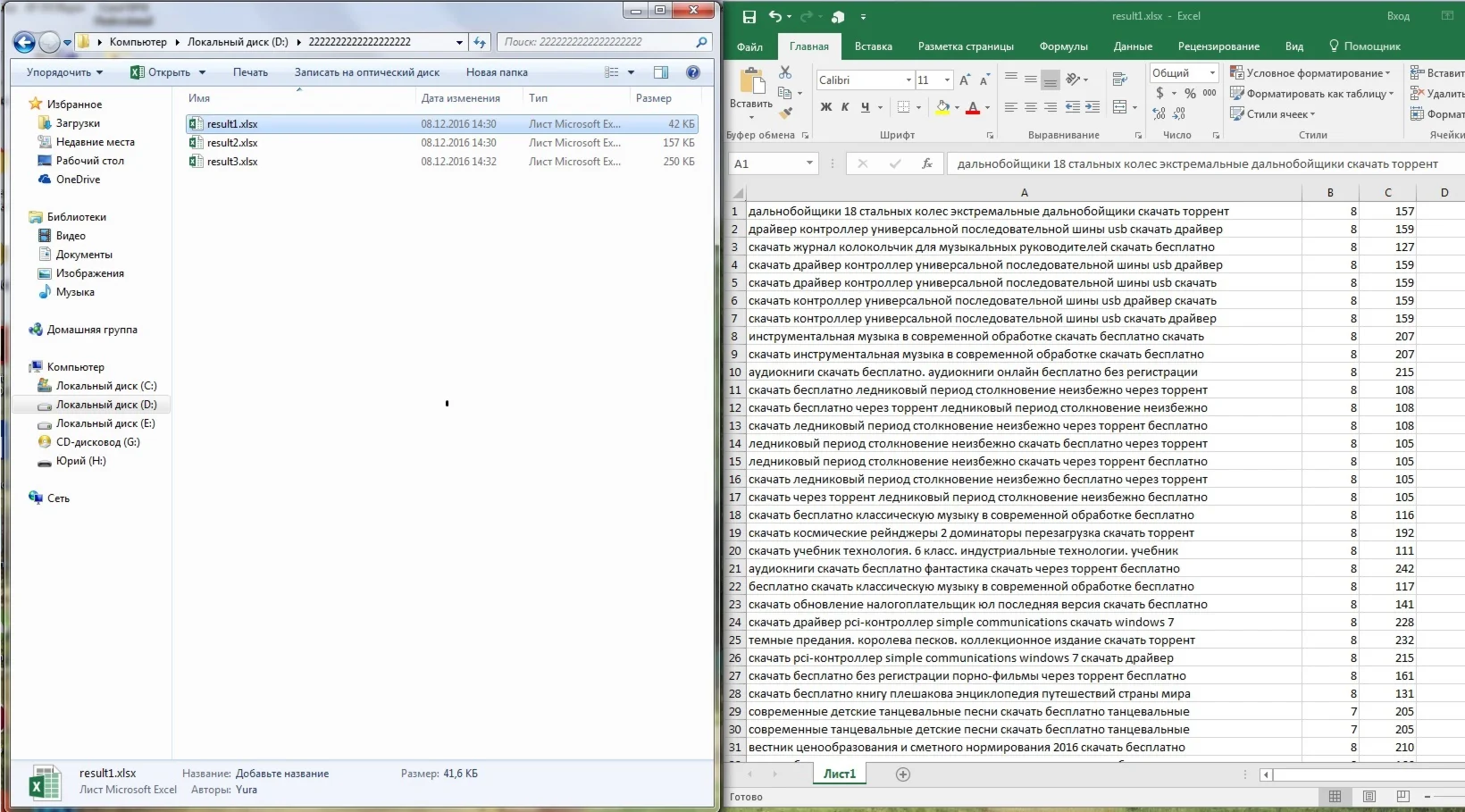This screenshot has width=1465, height=812.
Task: Switch to Page Layout view in Excel status bar
Action: tap(1369, 796)
